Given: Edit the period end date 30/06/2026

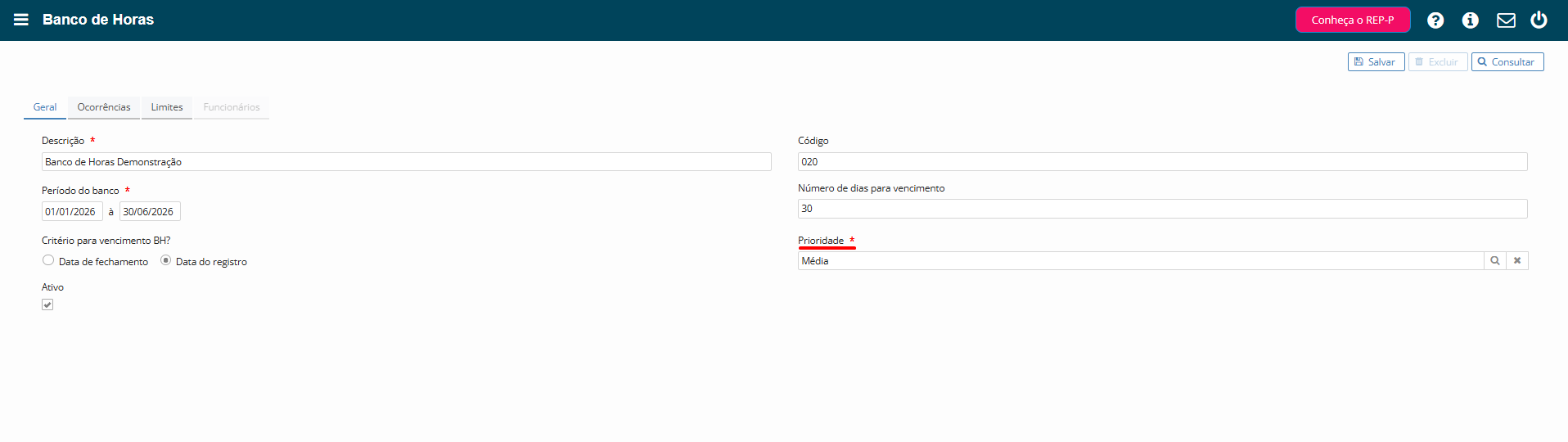Looking at the screenshot, I should pyautogui.click(x=150, y=211).
